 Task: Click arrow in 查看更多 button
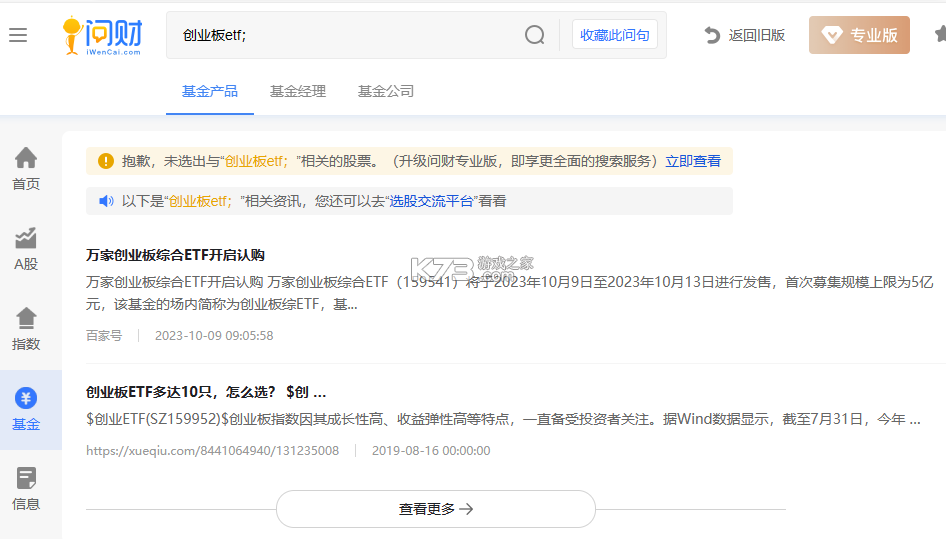coord(466,509)
